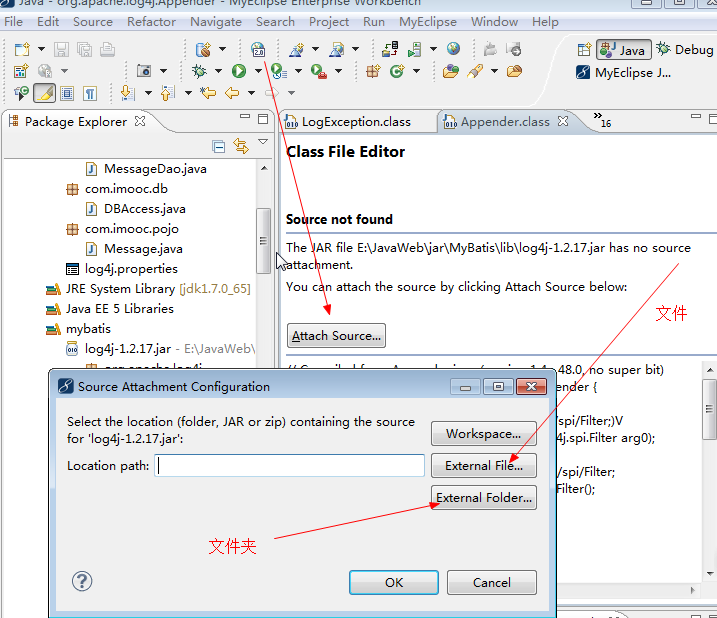Click the New file wizard icon

pyautogui.click(x=22, y=49)
